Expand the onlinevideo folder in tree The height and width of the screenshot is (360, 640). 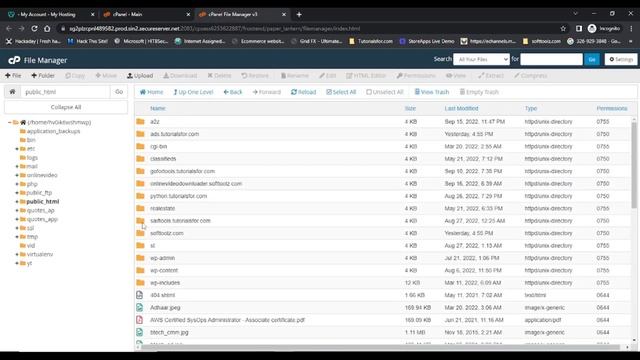point(17,175)
